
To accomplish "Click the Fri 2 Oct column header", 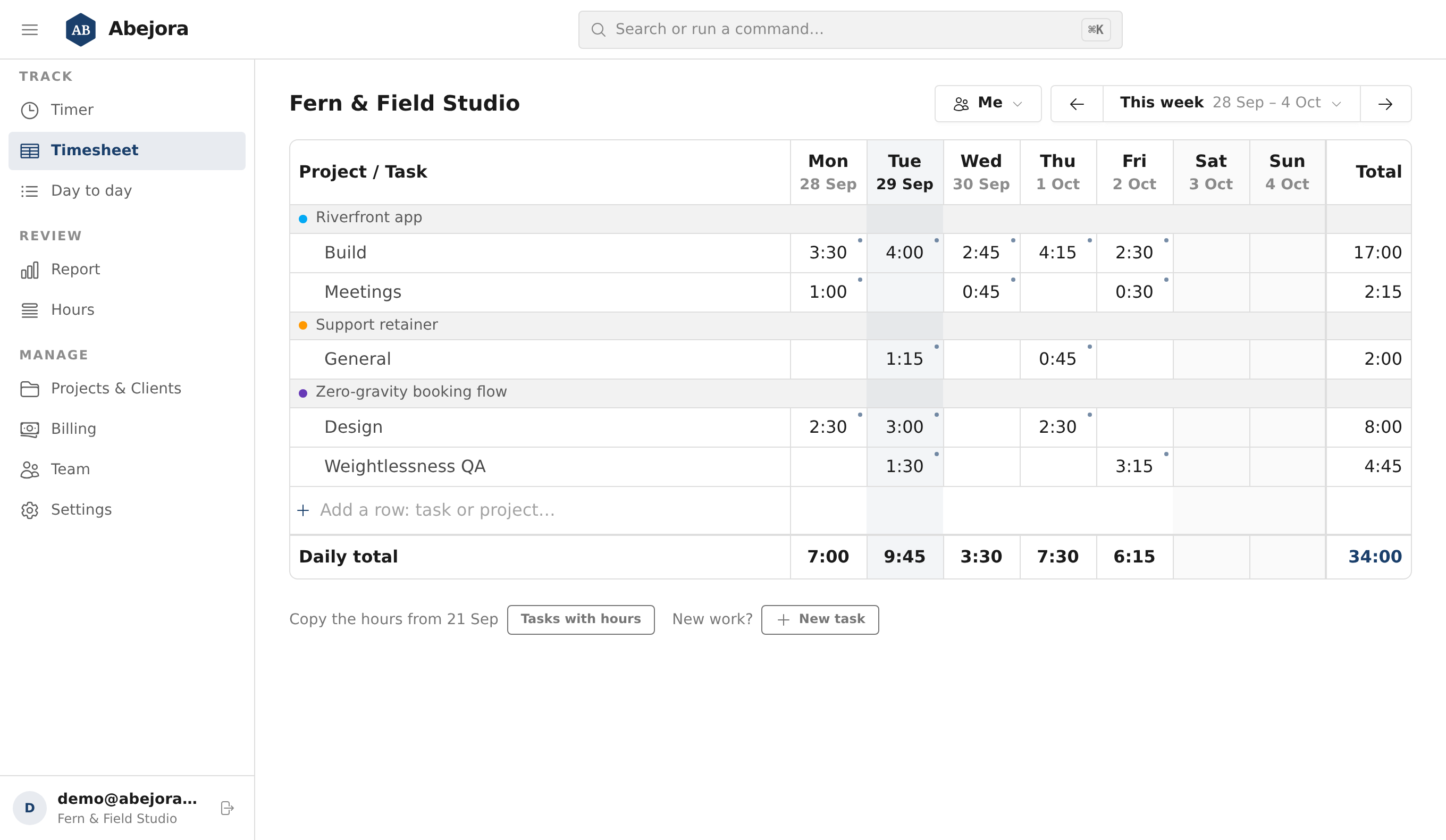I will 1134,172.
